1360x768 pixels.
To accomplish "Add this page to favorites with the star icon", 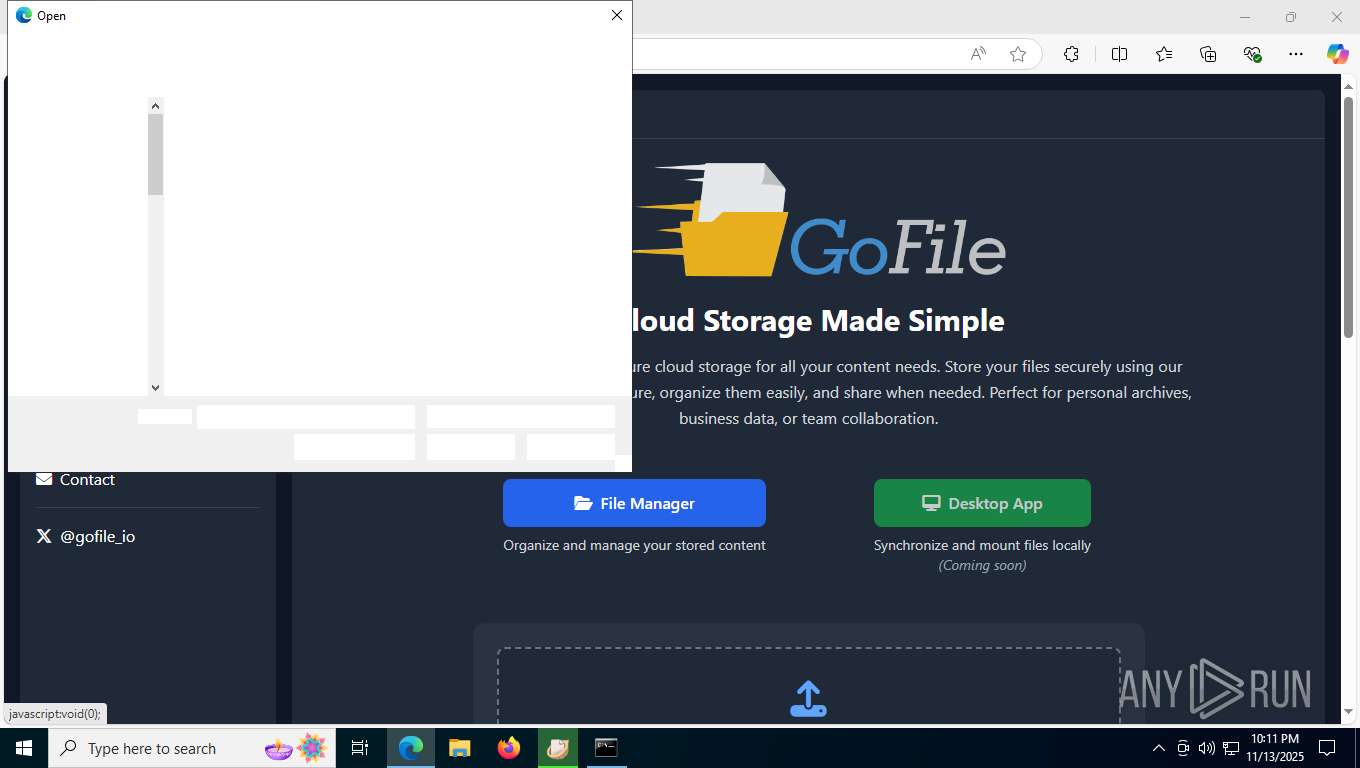I will tap(1018, 54).
